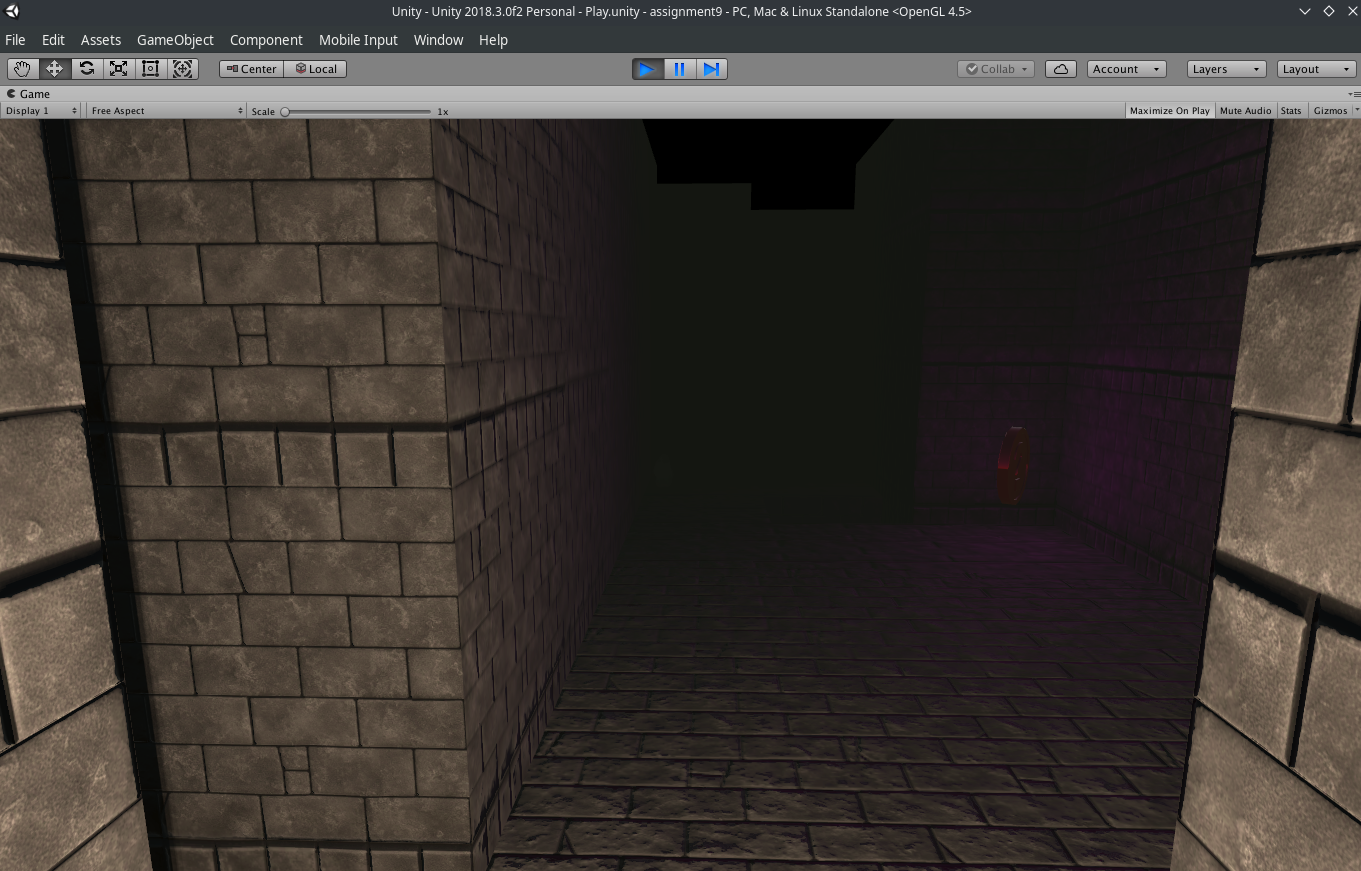Viewport: 1361px width, 871px height.
Task: Toggle Gizmos in Game view
Action: click(1330, 111)
